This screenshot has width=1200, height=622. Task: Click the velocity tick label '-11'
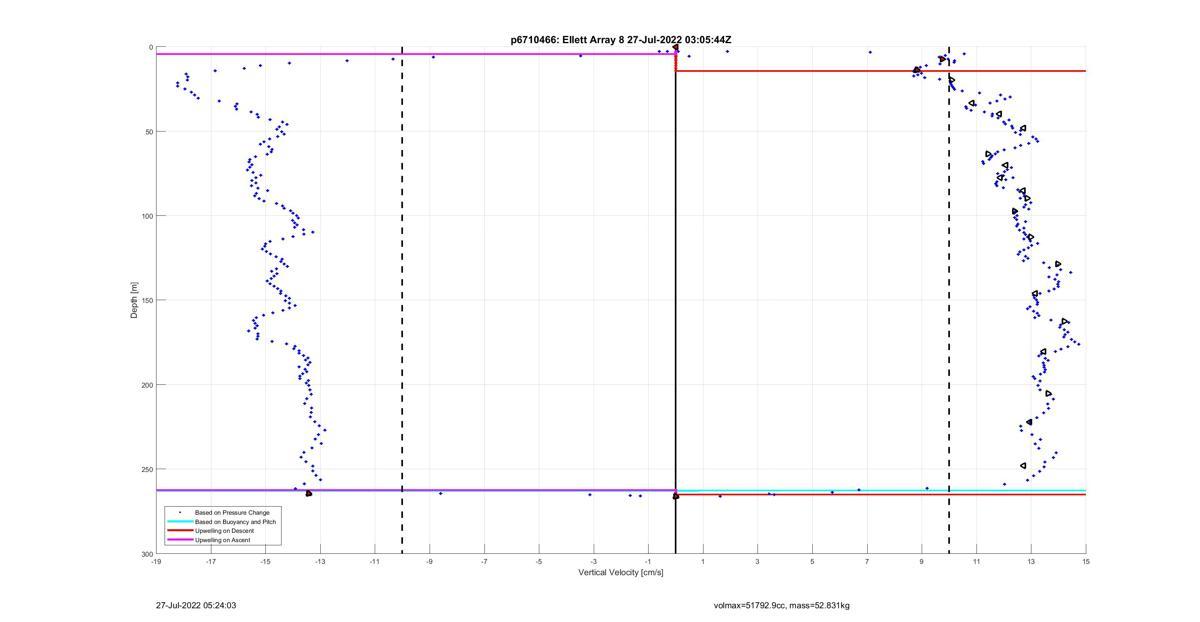click(x=375, y=562)
